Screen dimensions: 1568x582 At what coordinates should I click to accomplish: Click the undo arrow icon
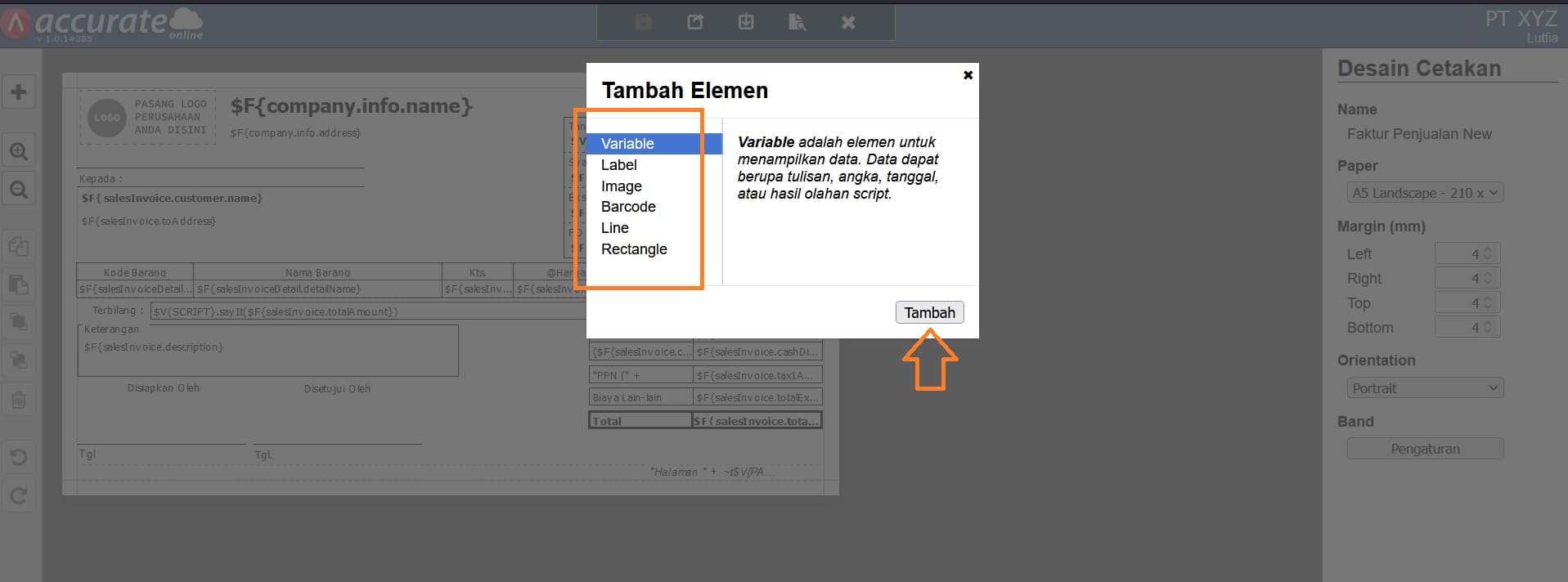pos(18,457)
